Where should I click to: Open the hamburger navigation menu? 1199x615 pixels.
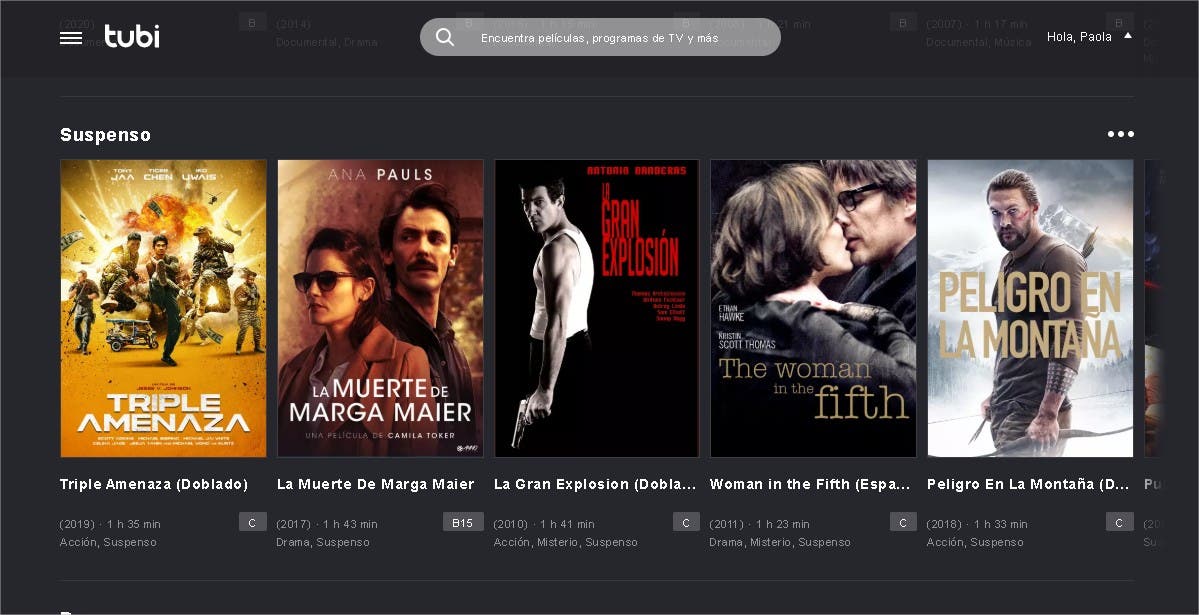coord(71,38)
